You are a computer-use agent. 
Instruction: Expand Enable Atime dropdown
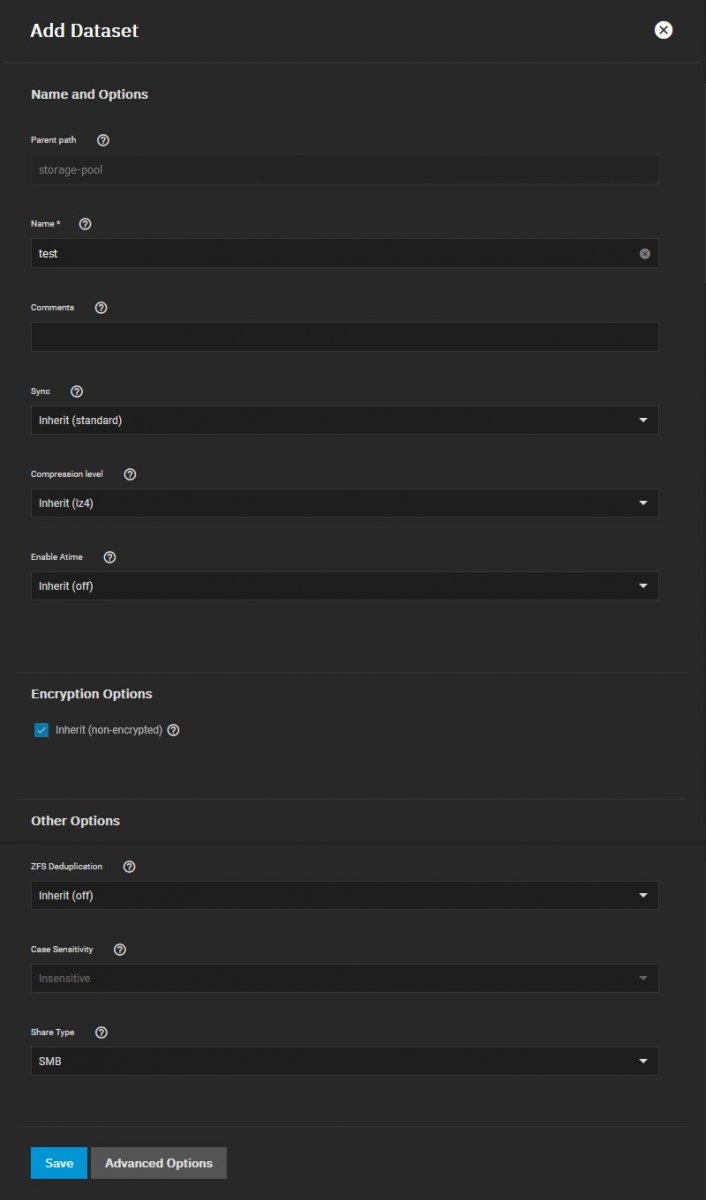tap(344, 587)
